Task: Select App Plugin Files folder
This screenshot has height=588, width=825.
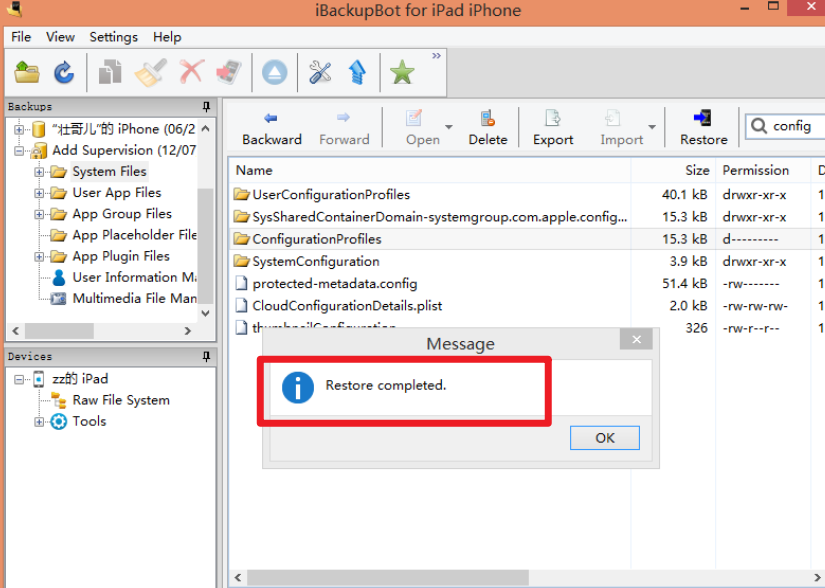Action: pos(120,256)
